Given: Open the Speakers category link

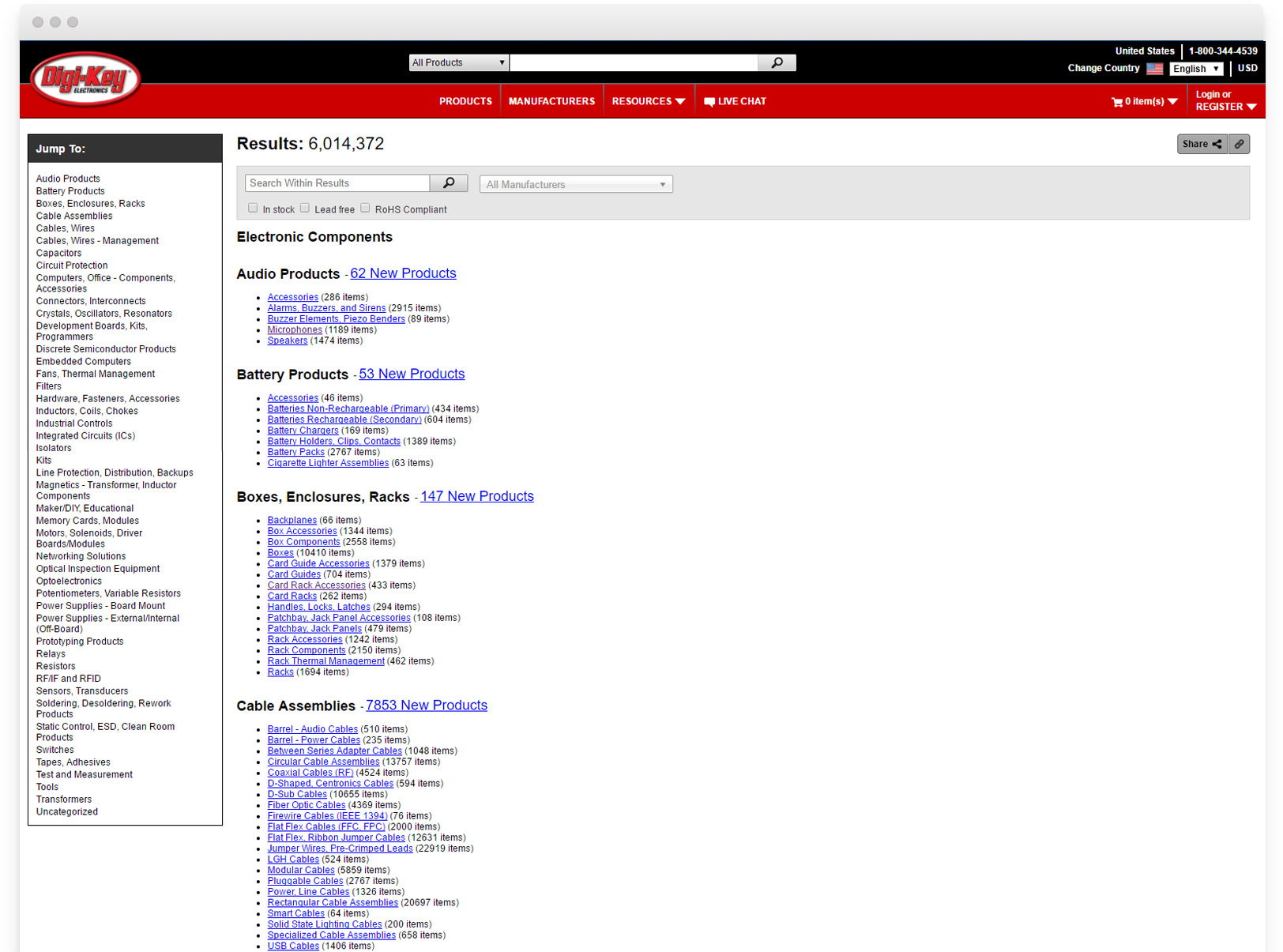Looking at the screenshot, I should click(288, 341).
